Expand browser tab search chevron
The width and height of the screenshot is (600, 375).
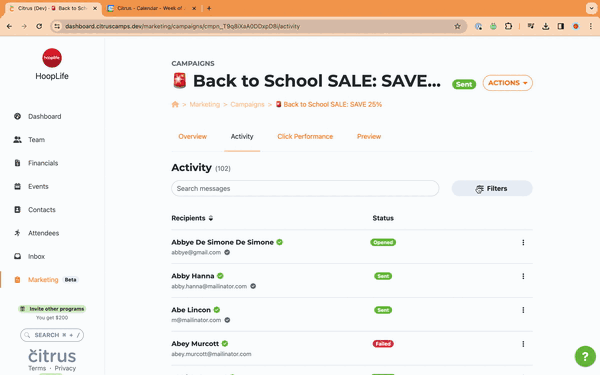point(591,8)
